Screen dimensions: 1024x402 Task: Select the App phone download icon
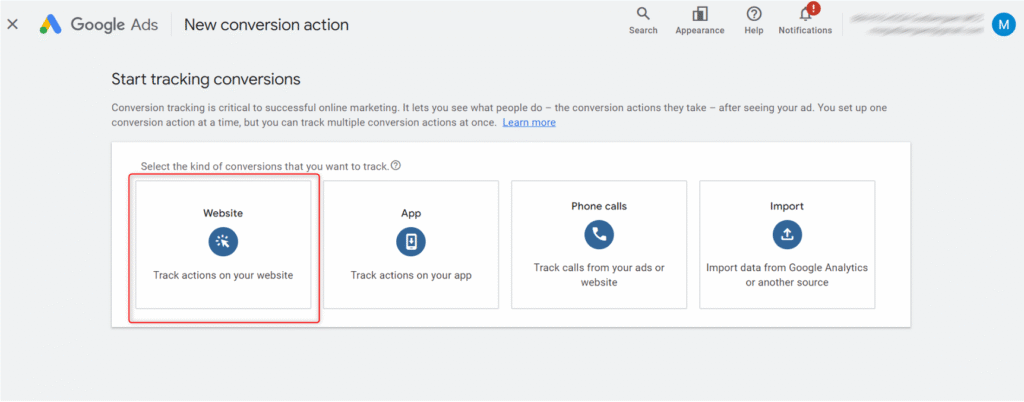(411, 241)
